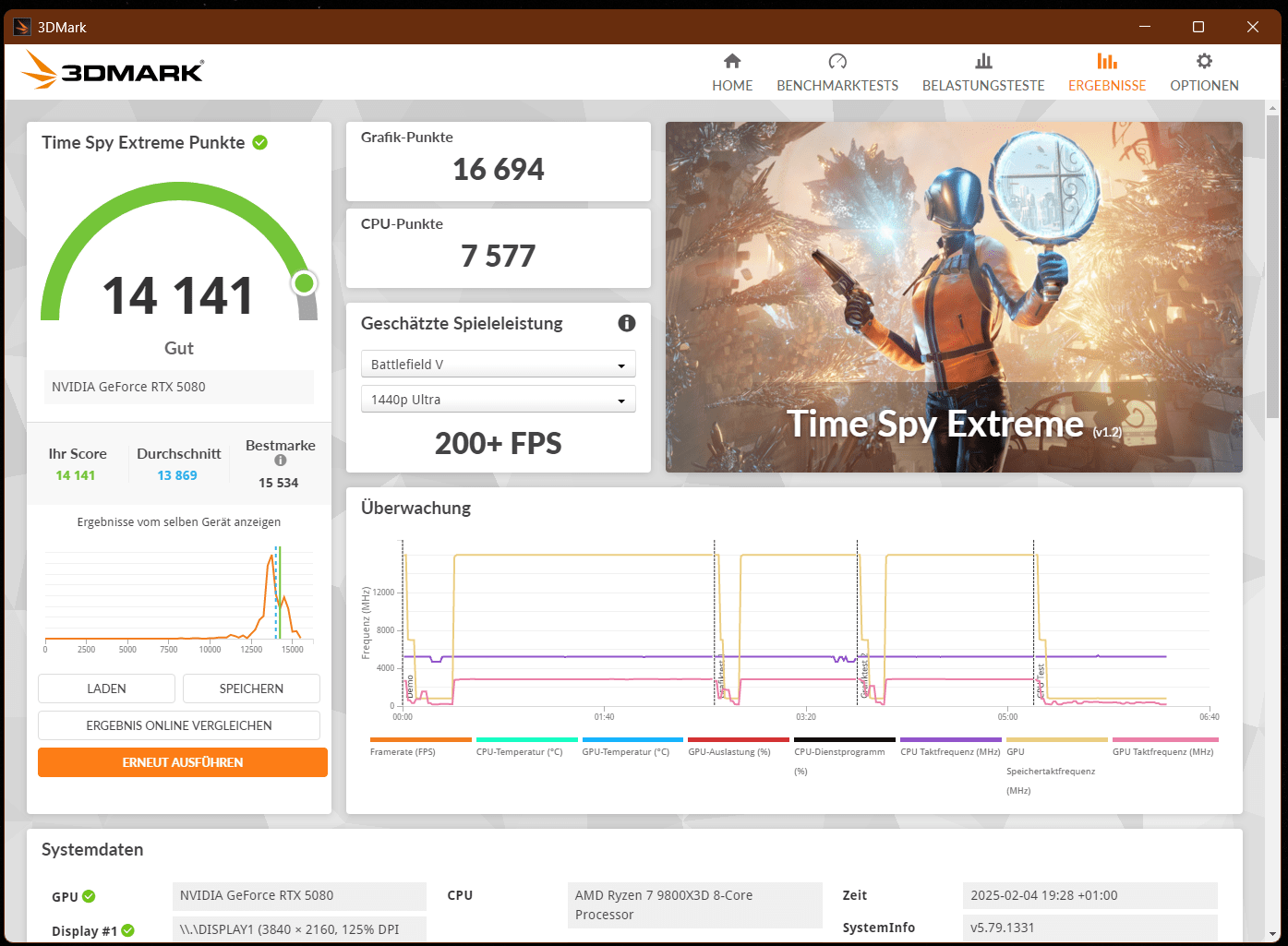Toggle GPU-Temperatur legend swatch
The width and height of the screenshot is (1288, 946).
pyautogui.click(x=632, y=739)
